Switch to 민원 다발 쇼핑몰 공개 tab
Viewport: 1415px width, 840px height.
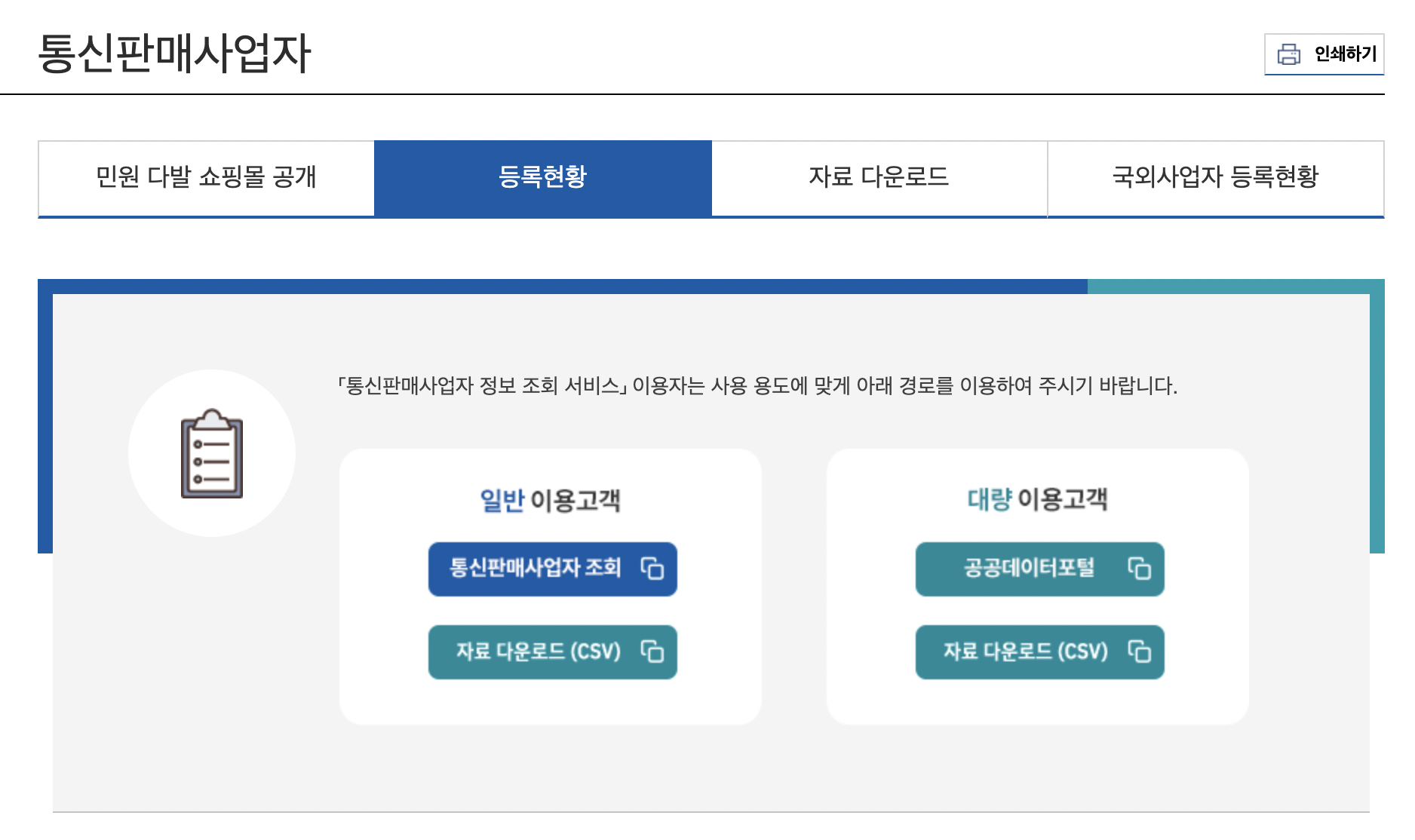(205, 178)
